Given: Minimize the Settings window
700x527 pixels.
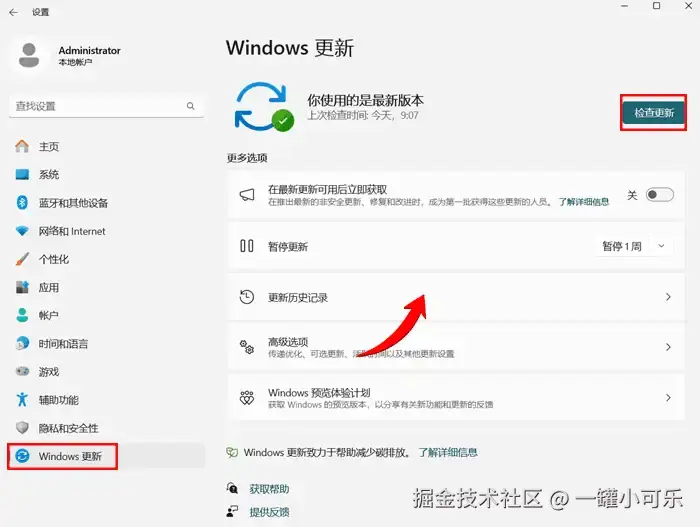Looking at the screenshot, I should (625, 6).
